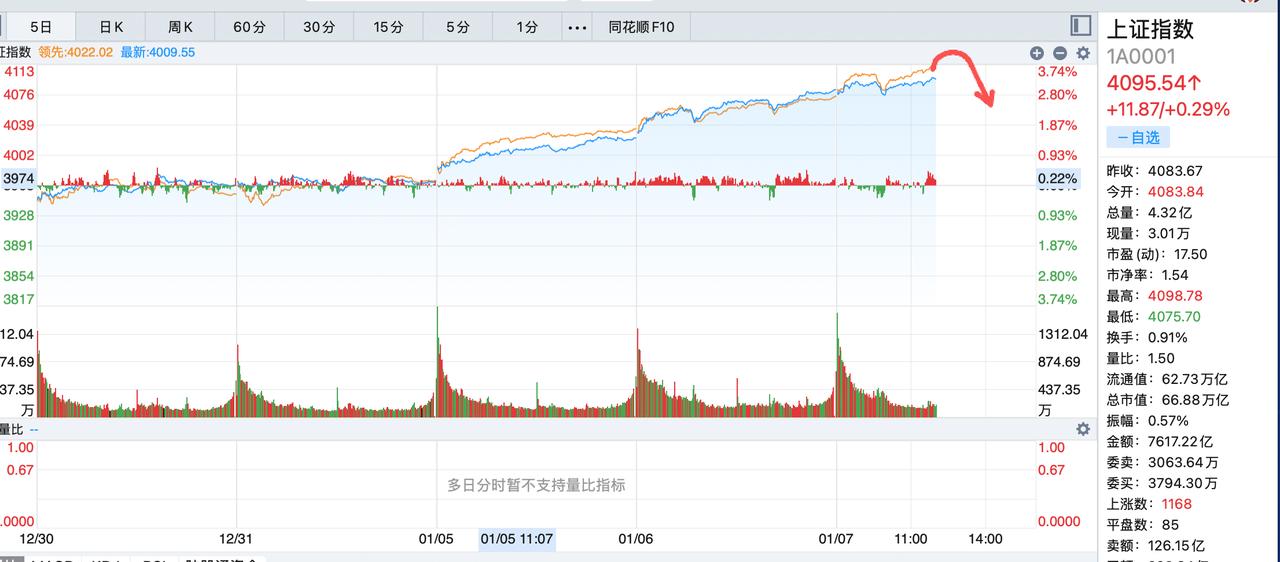Click the 12/30 date on time axis
The image size is (1280, 562).
pos(36,538)
